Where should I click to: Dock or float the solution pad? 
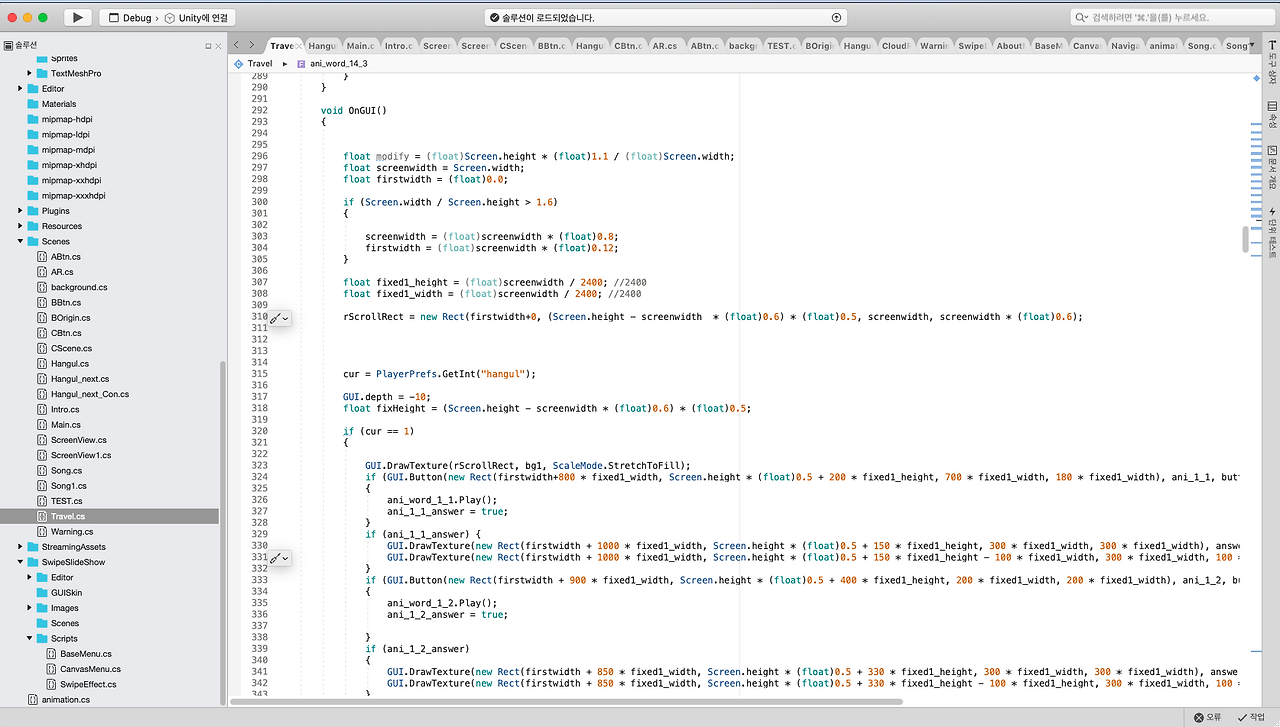click(208, 46)
